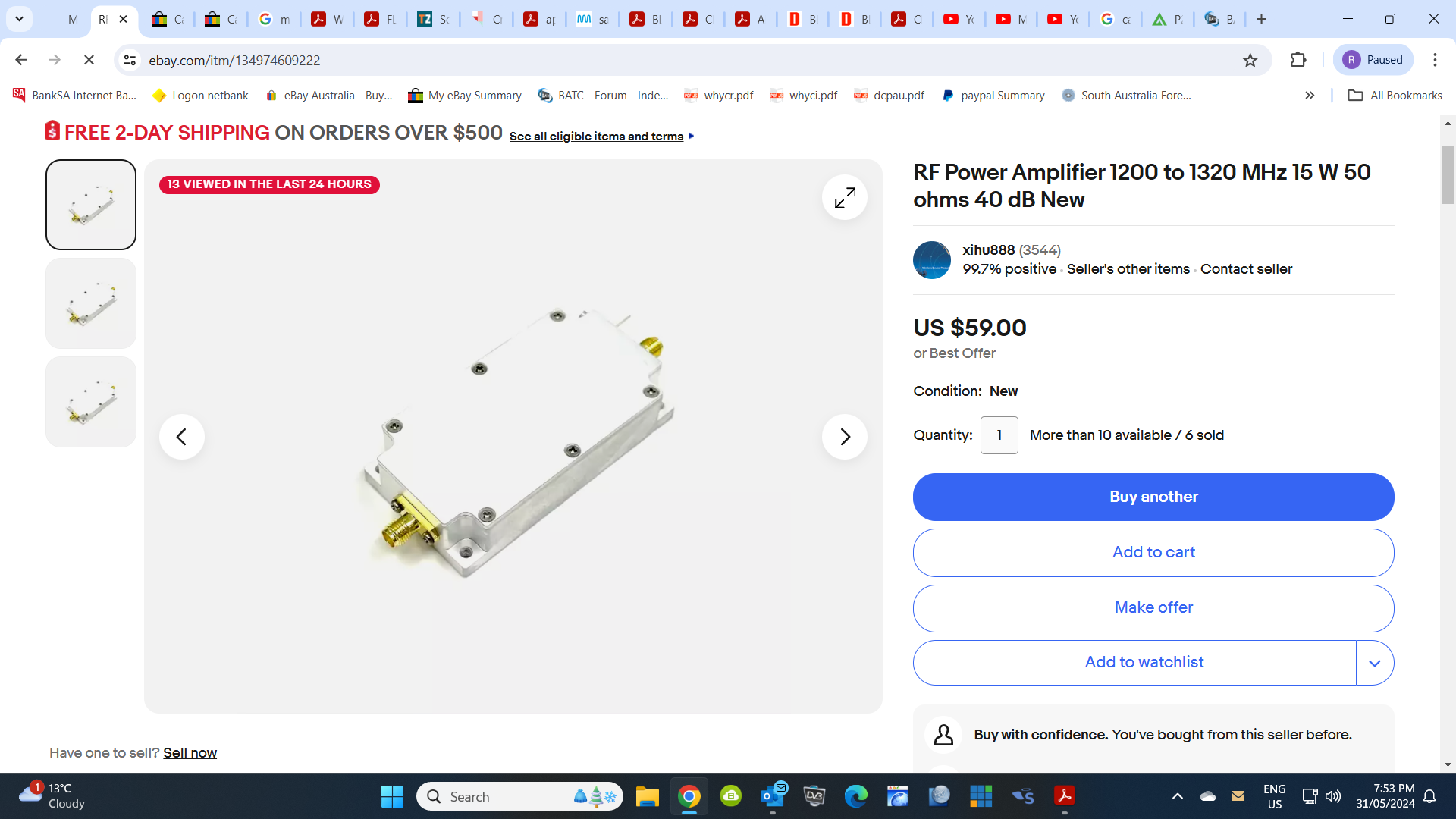Open Chrome's three-dot menu
The image size is (1456, 819).
click(1435, 60)
